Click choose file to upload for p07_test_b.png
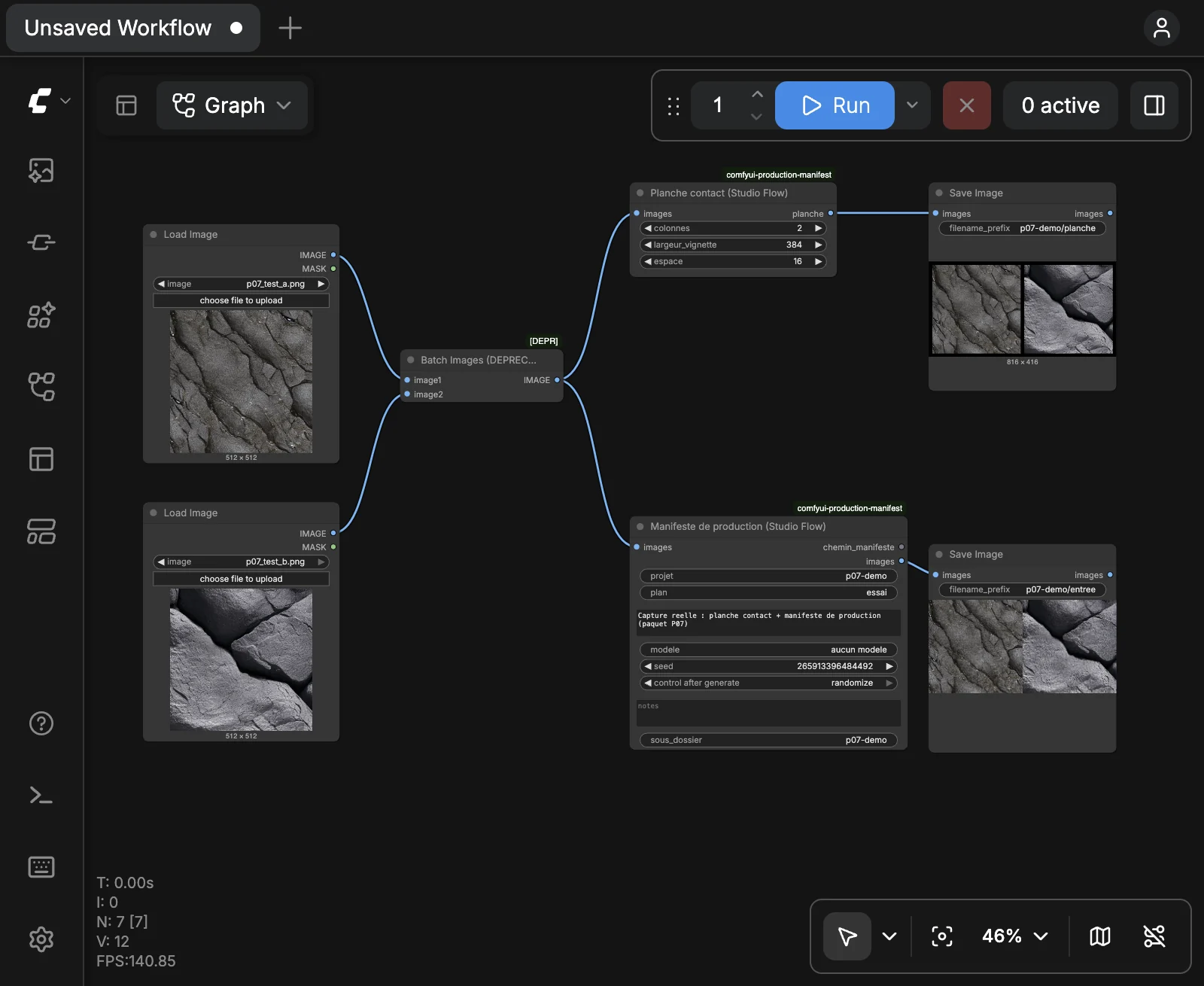The height and width of the screenshot is (986, 1204). (242, 579)
